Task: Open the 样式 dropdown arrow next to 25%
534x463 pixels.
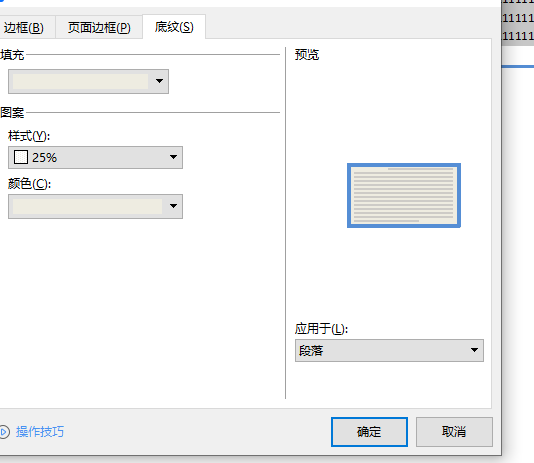Action: click(173, 157)
